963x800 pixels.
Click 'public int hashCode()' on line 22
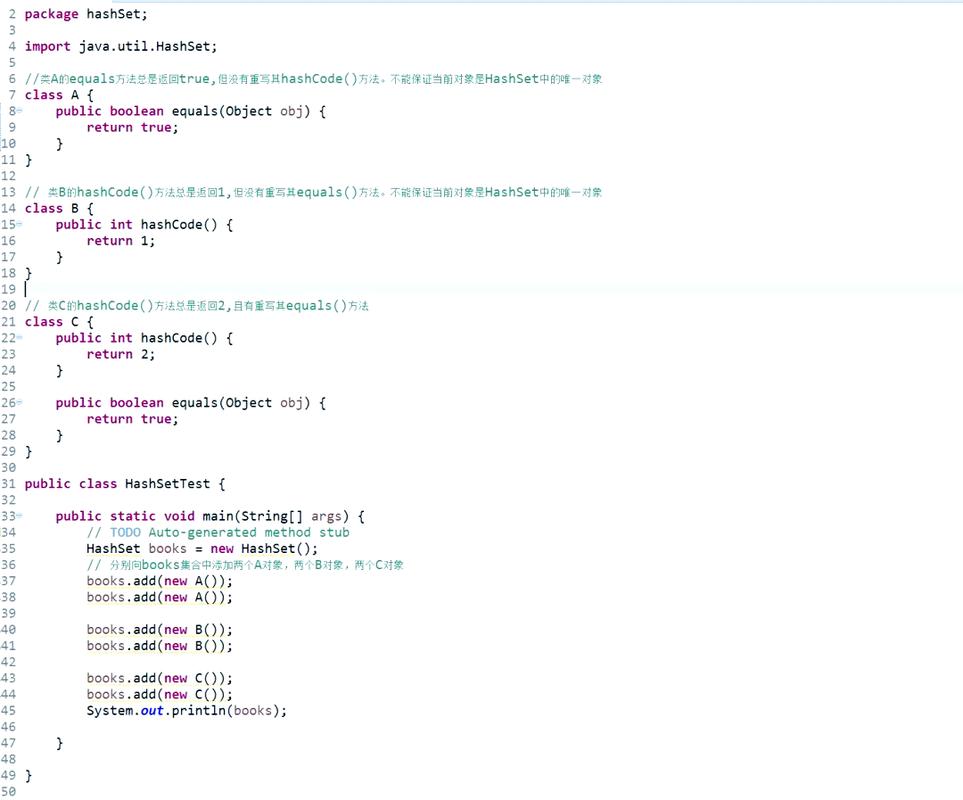pos(136,339)
